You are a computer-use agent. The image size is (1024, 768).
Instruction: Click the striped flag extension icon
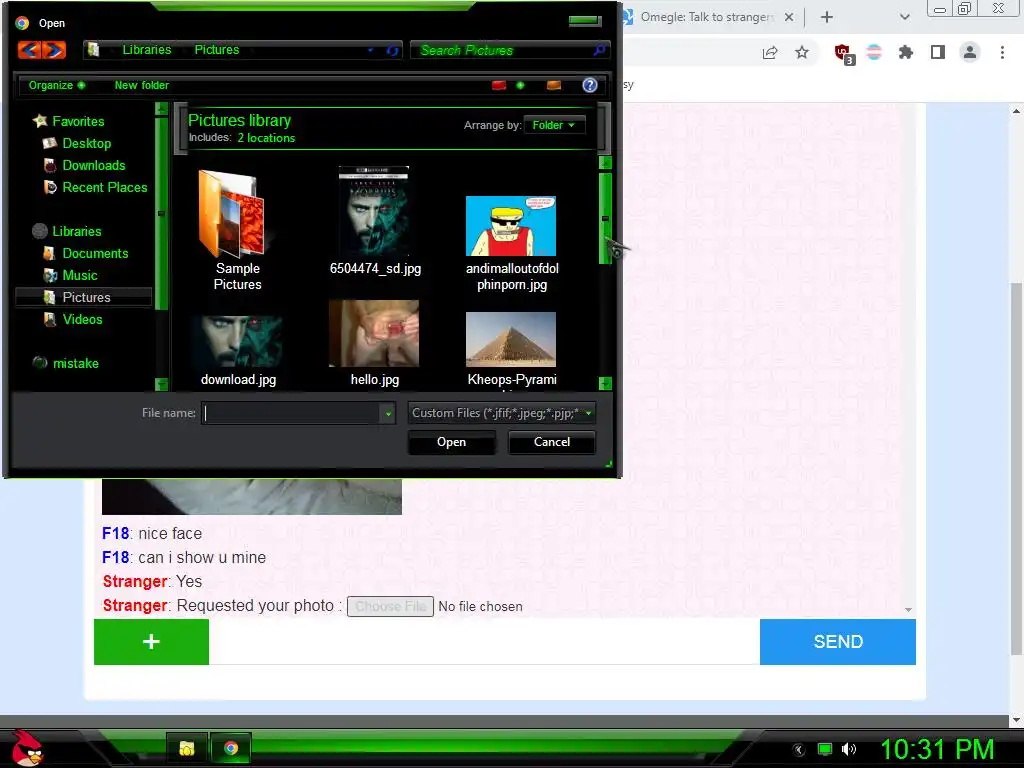pyautogui.click(x=874, y=52)
